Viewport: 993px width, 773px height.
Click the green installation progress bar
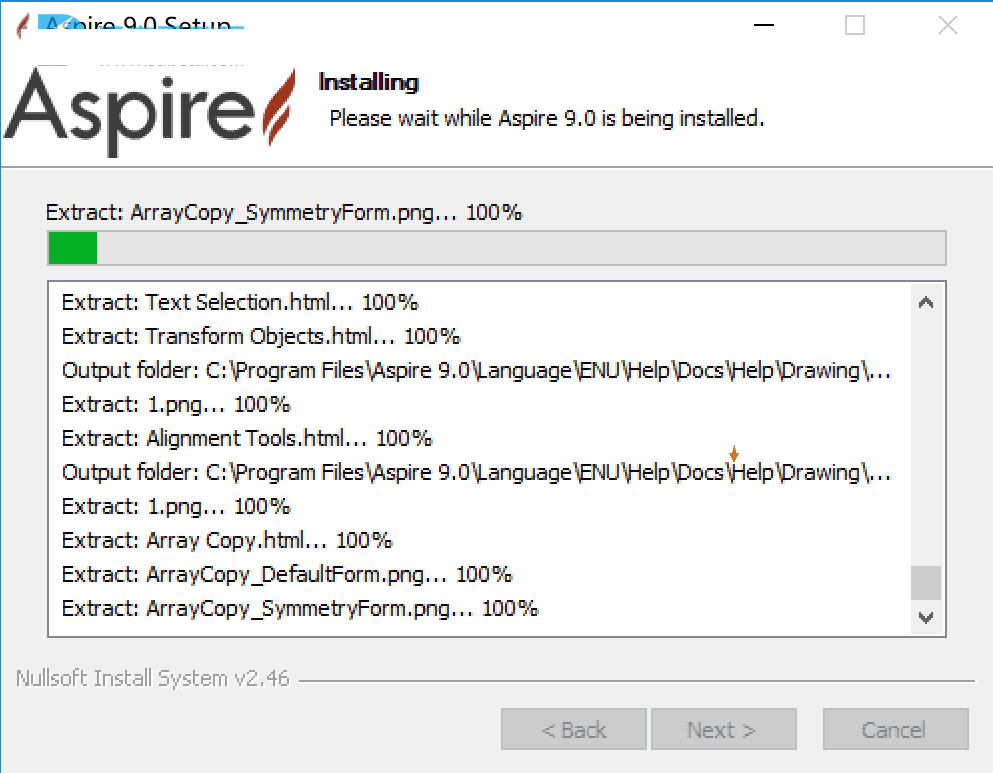pyautogui.click(x=497, y=248)
